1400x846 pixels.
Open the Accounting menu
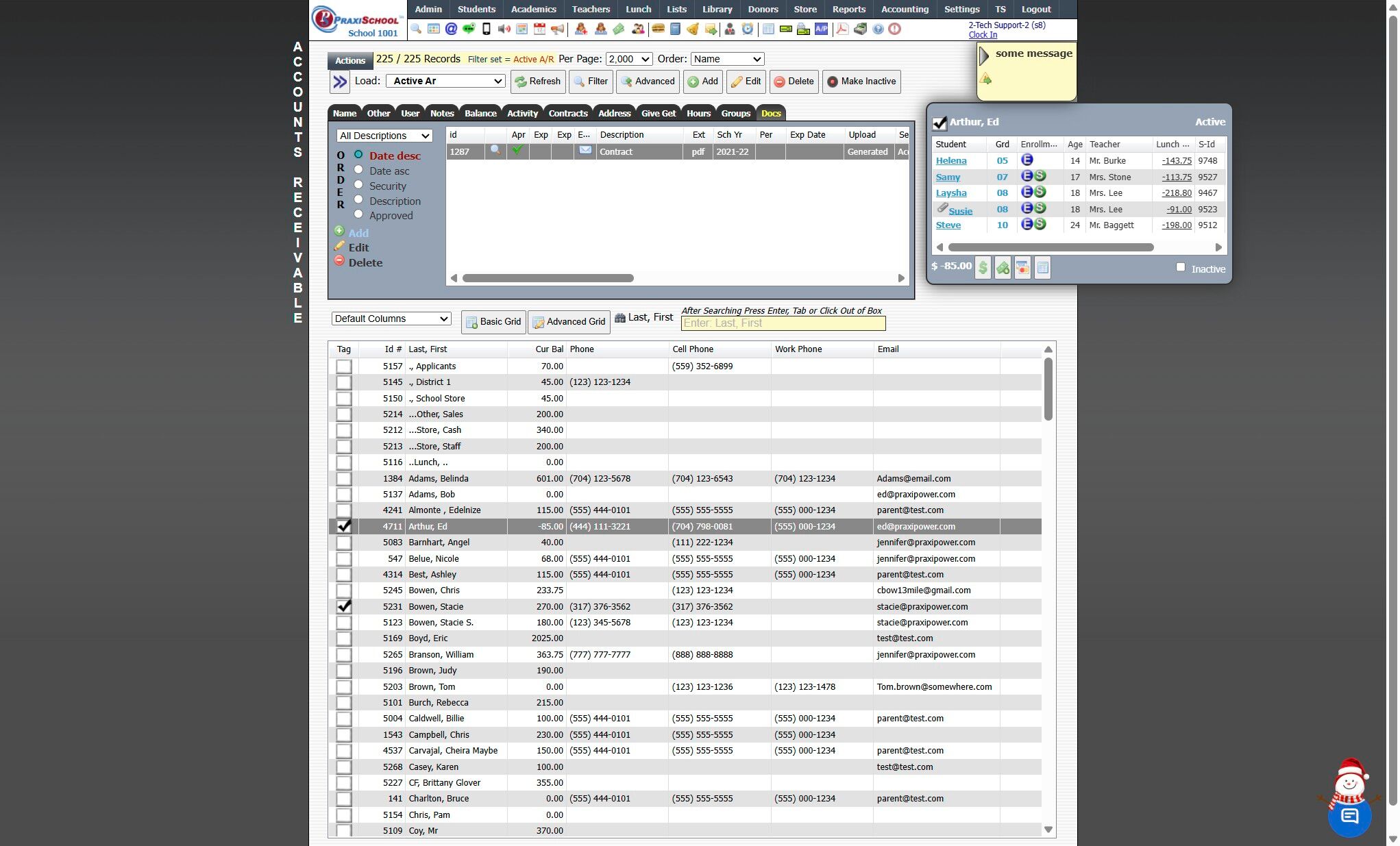click(x=904, y=9)
